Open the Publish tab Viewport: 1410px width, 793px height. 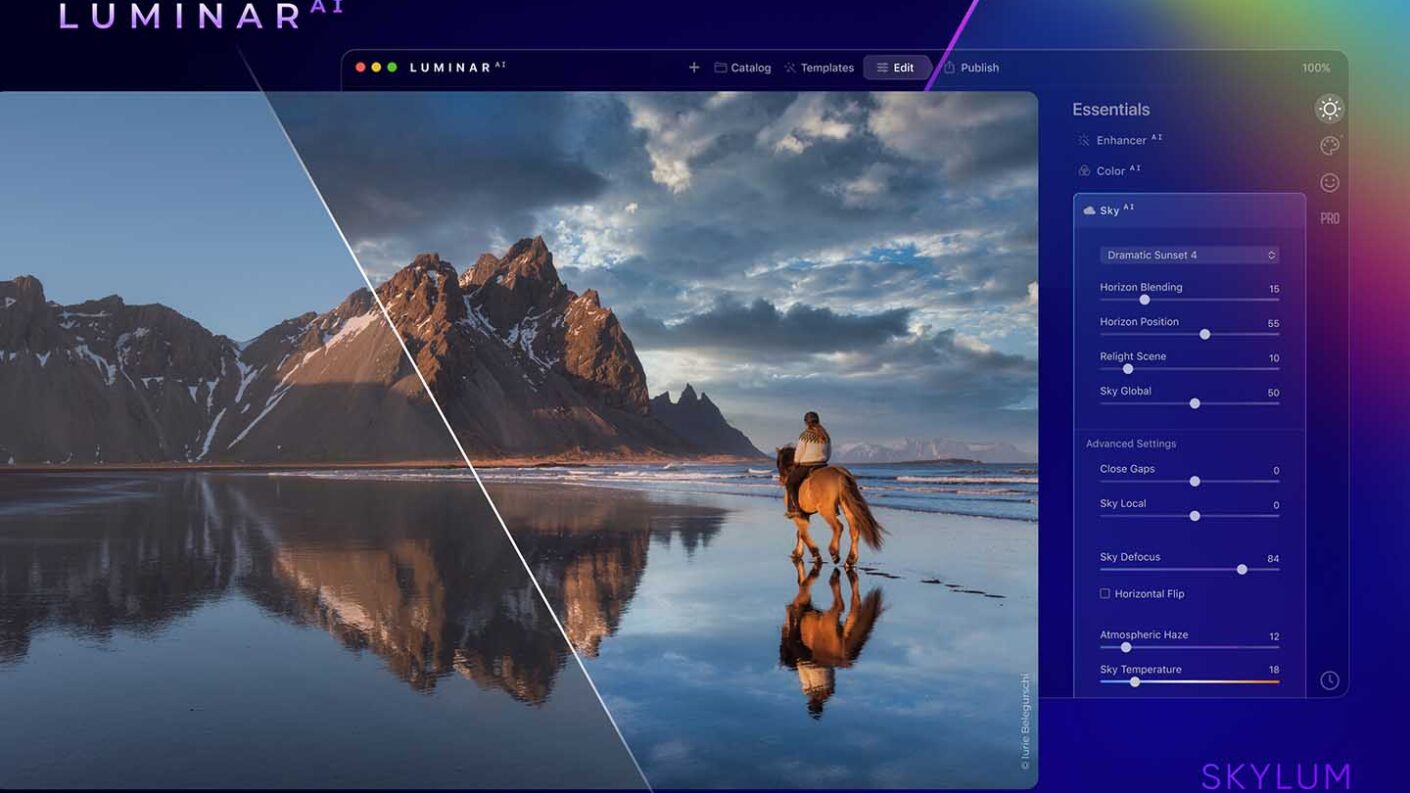click(x=971, y=68)
